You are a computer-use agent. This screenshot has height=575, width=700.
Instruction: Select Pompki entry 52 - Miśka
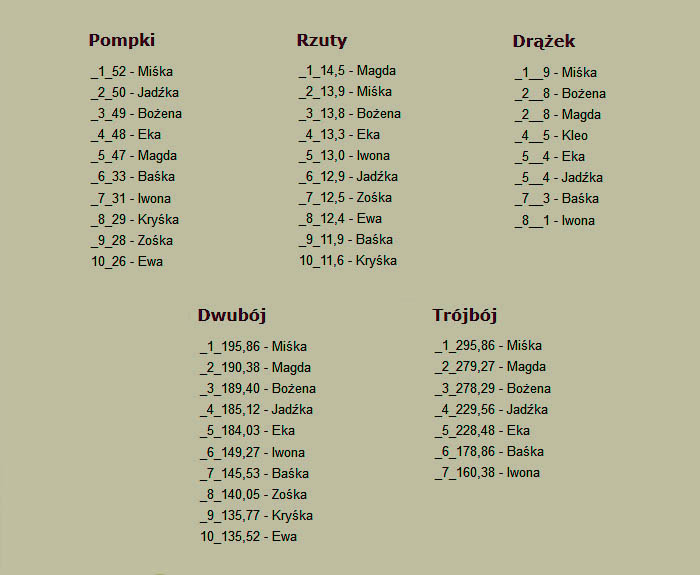[x=132, y=71]
